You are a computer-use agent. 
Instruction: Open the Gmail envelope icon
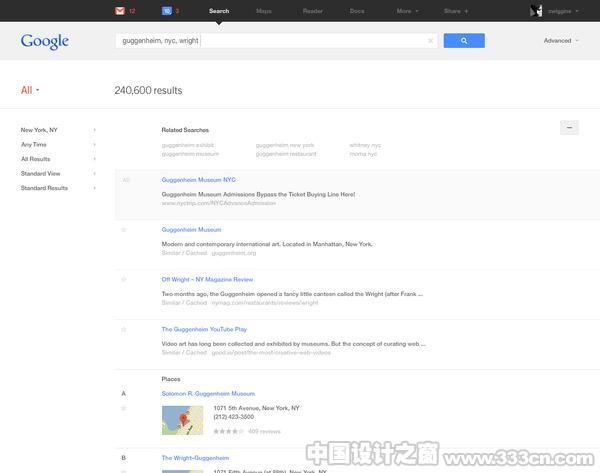tap(120, 11)
